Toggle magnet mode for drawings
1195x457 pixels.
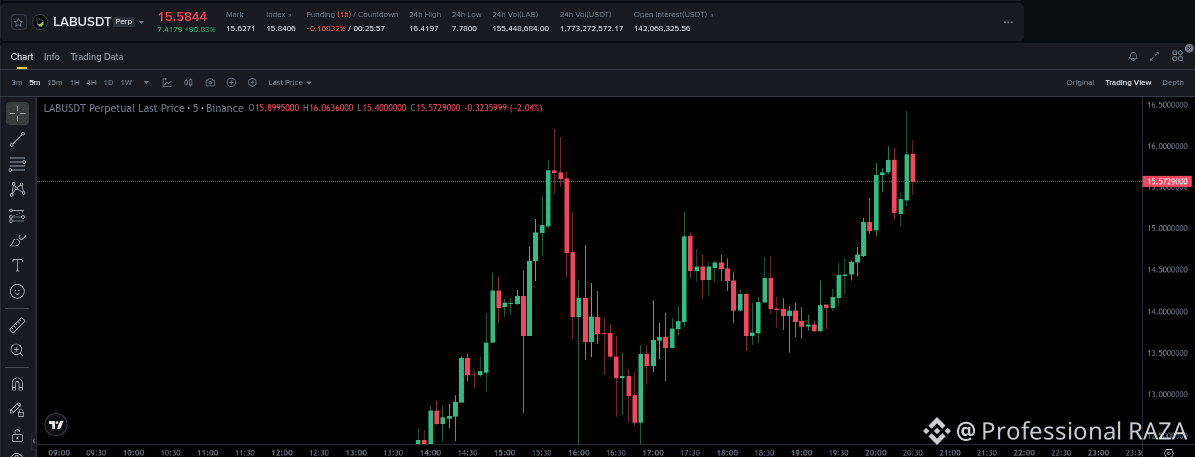pyautogui.click(x=18, y=385)
